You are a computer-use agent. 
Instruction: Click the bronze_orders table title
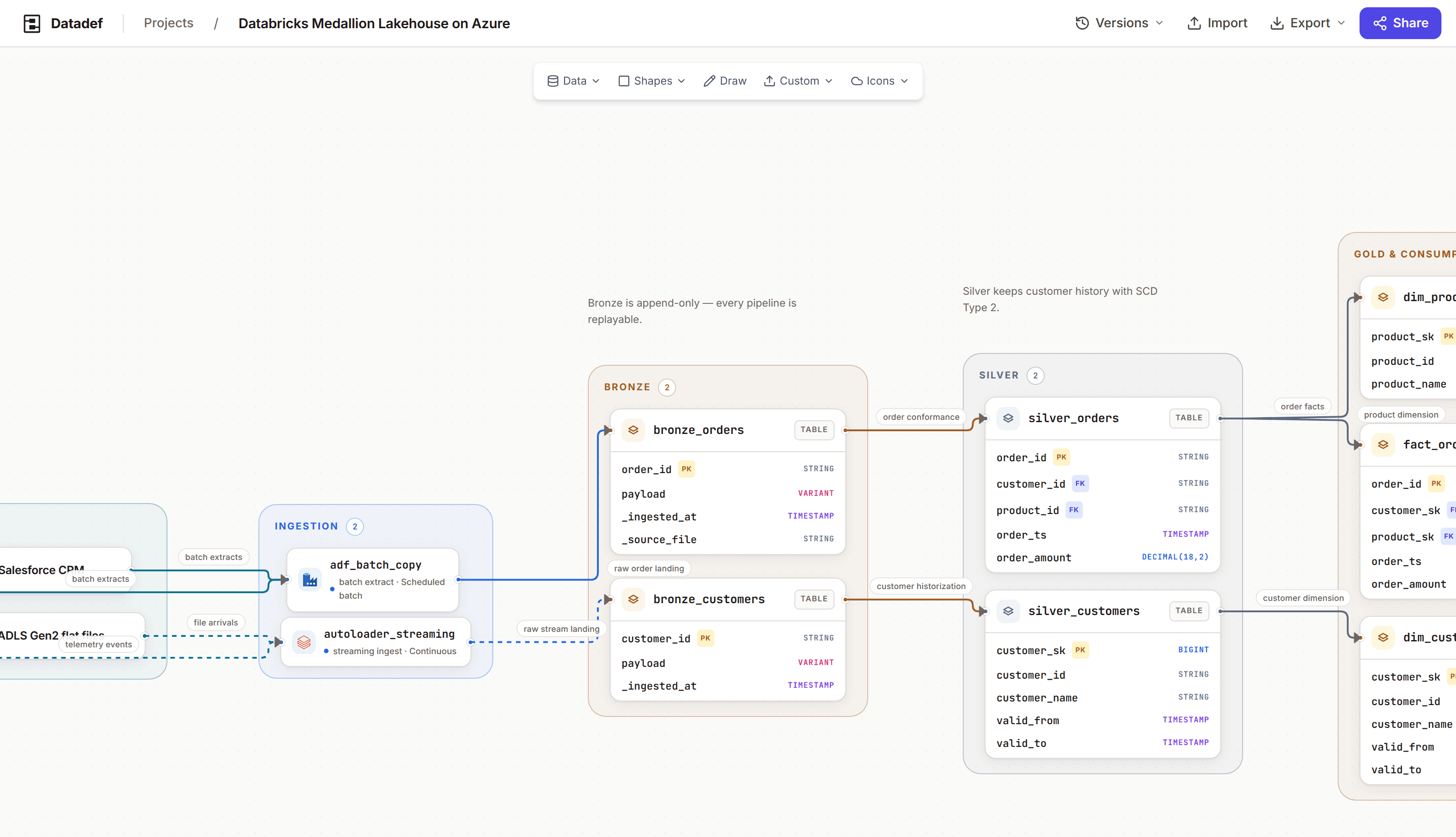698,430
